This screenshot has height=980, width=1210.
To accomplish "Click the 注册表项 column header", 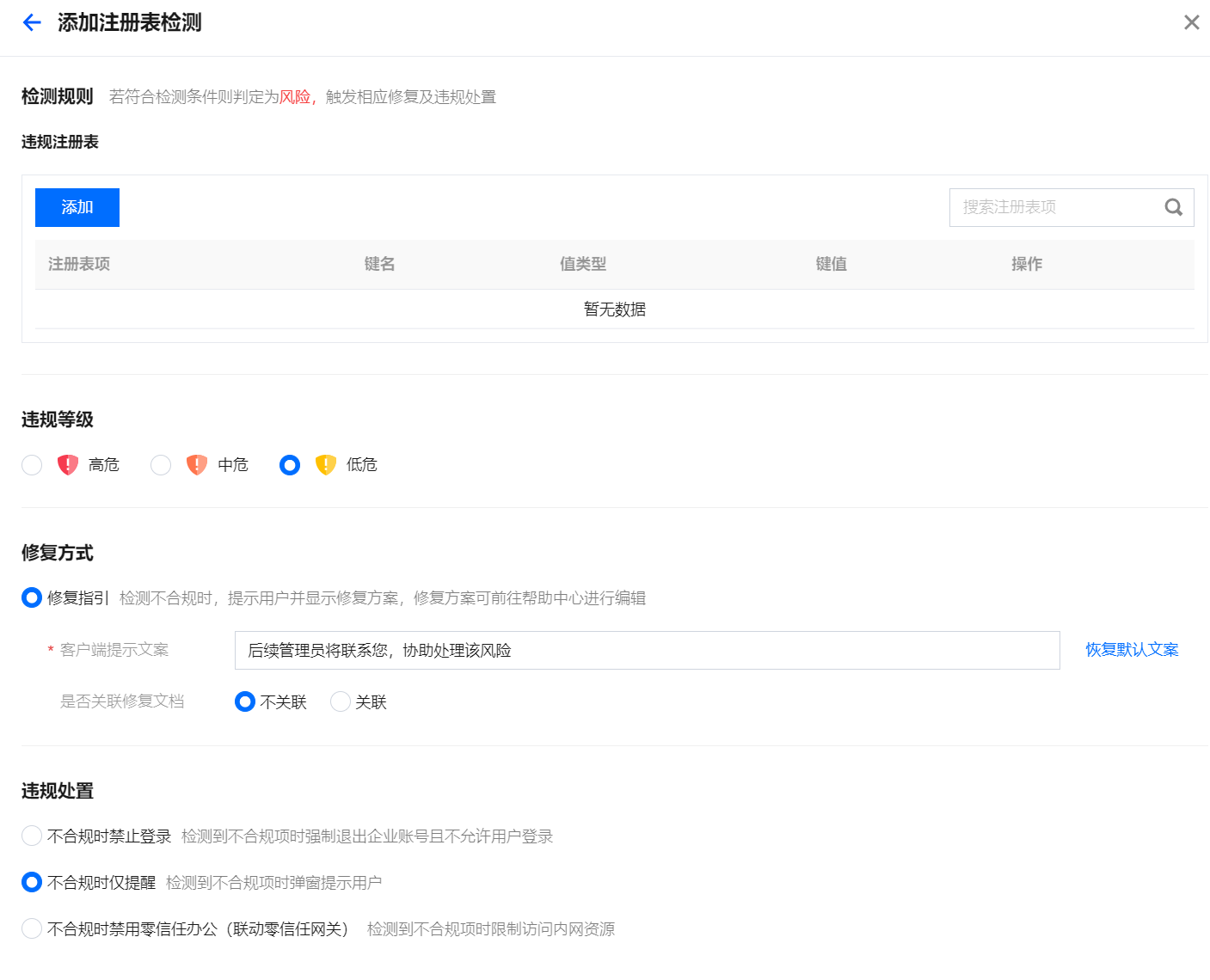I will coord(79,264).
